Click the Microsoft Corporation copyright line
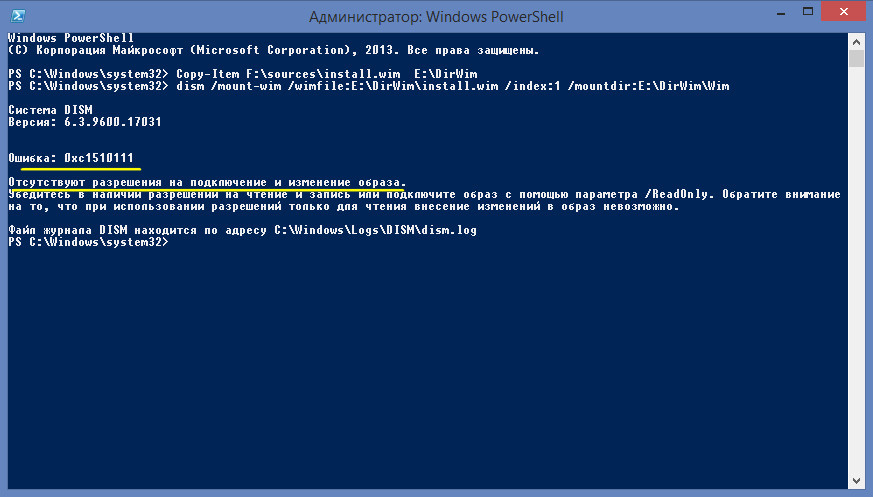The height and width of the screenshot is (497, 873). 273,50
